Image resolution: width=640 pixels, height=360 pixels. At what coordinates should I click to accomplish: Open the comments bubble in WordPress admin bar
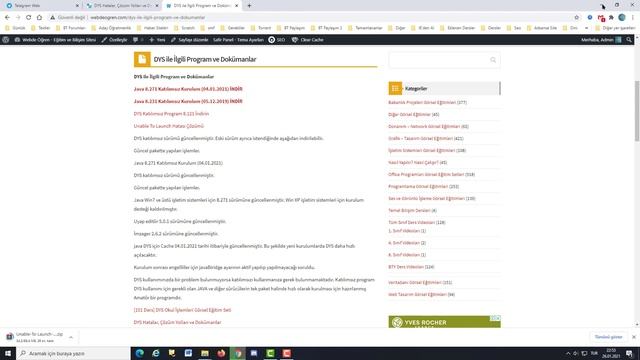[136, 40]
